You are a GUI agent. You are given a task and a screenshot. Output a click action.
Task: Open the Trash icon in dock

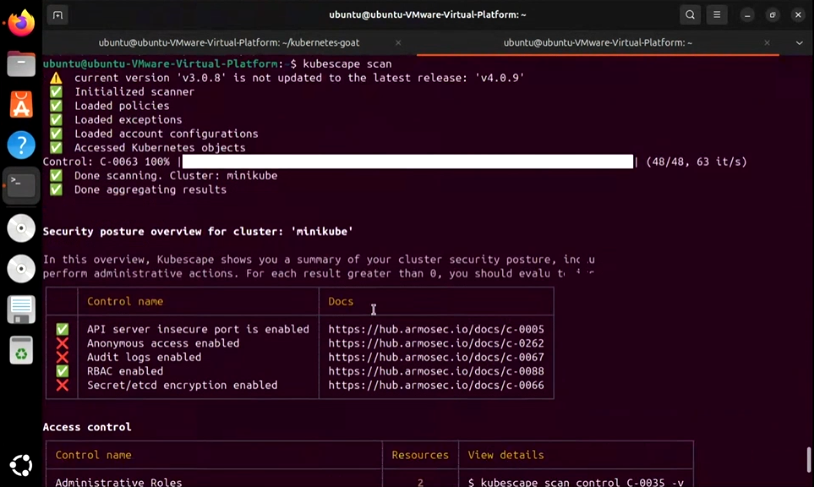pyautogui.click(x=21, y=350)
